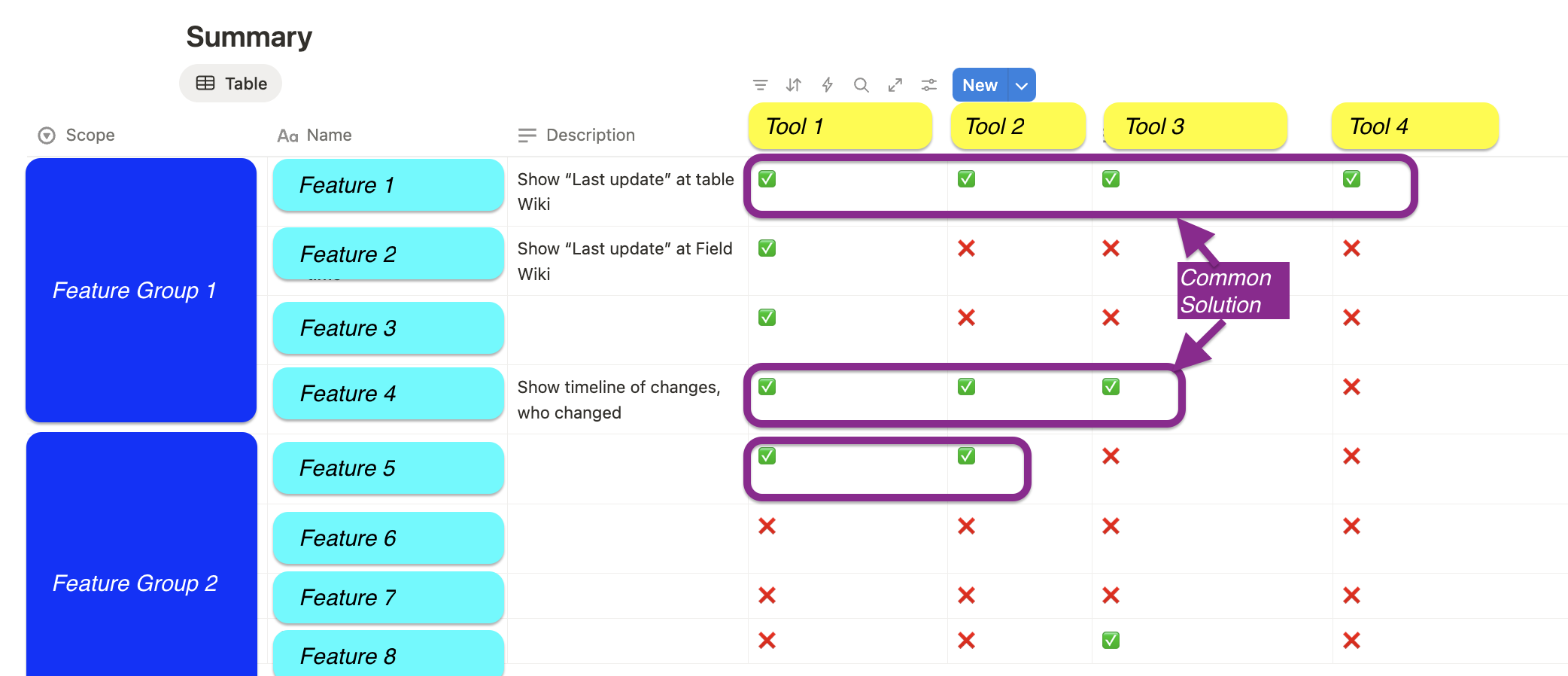The width and height of the screenshot is (1568, 676).
Task: Switch to the Table view tab
Action: click(231, 84)
